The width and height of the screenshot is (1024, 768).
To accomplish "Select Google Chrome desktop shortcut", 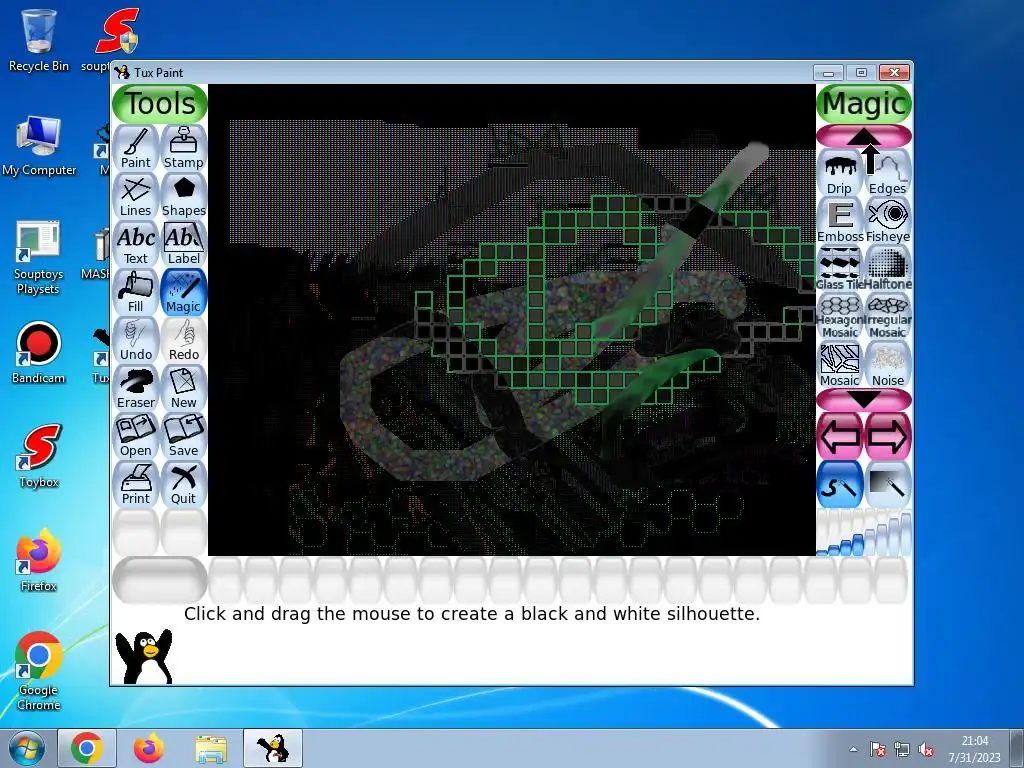I will 39,671.
